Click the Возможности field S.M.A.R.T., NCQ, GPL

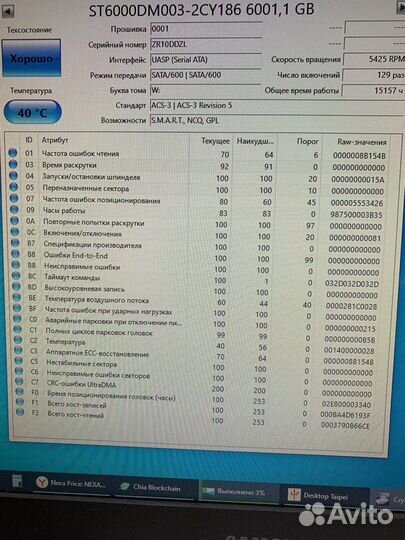(277, 120)
